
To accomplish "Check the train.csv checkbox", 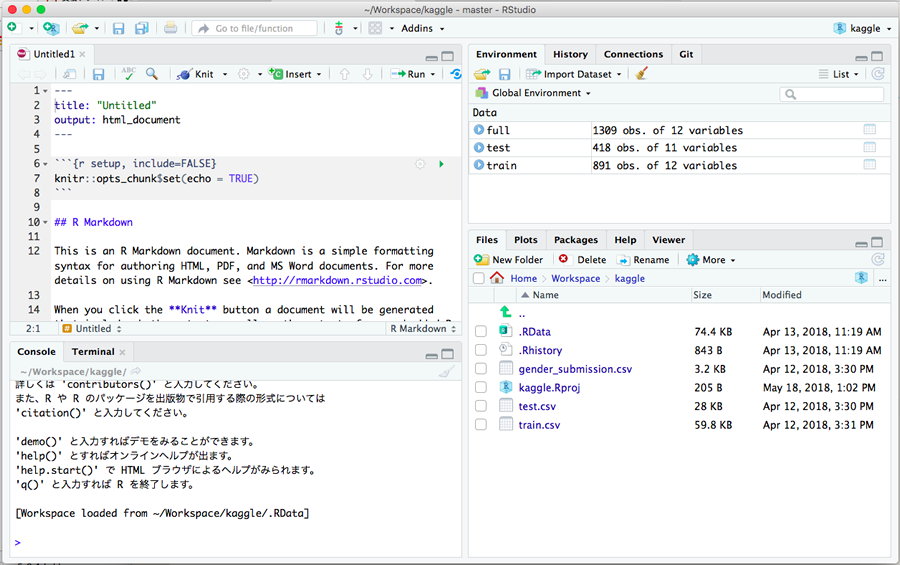I will (481, 424).
